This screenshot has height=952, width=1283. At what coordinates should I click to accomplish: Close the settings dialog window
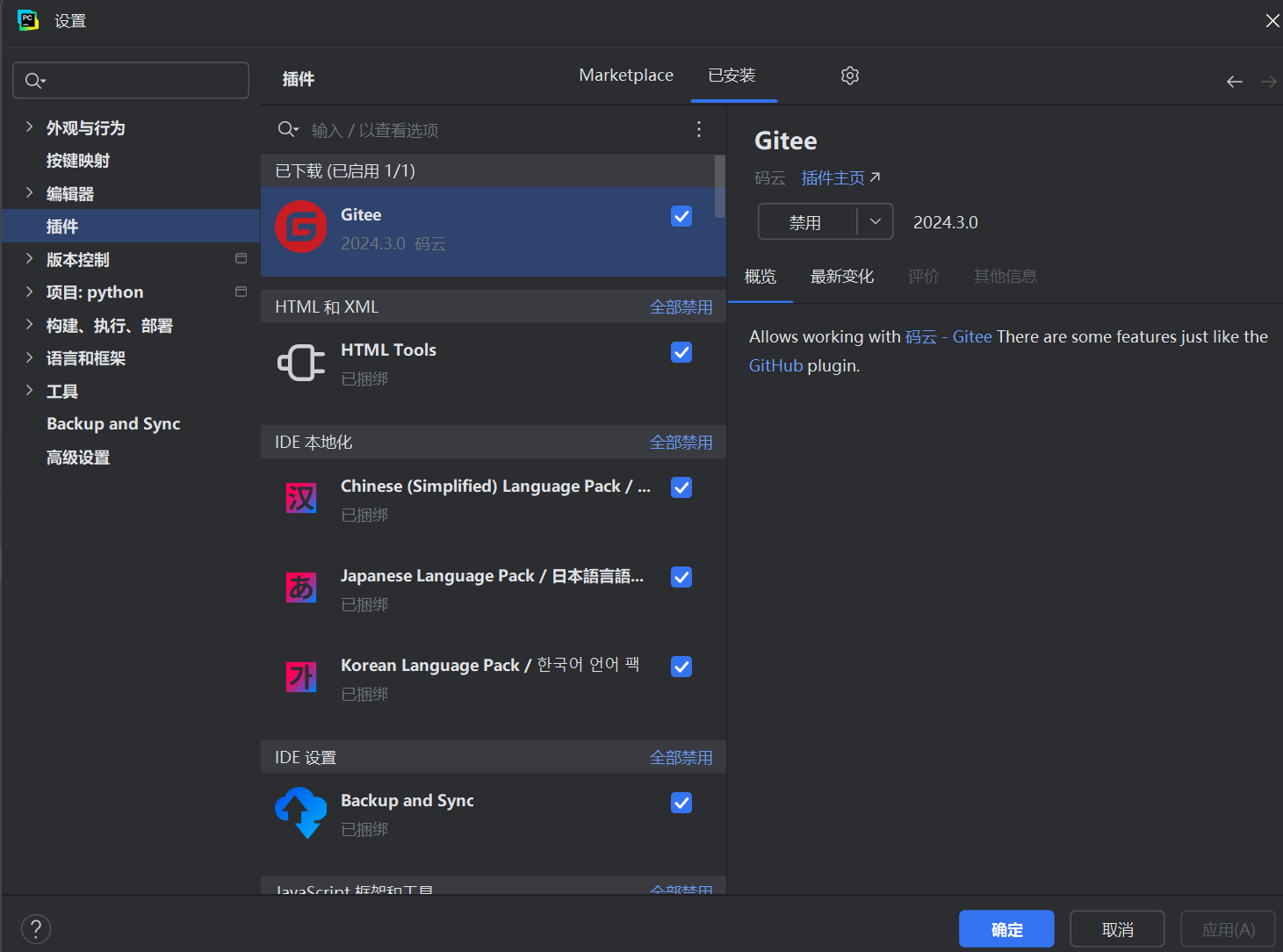1272,20
